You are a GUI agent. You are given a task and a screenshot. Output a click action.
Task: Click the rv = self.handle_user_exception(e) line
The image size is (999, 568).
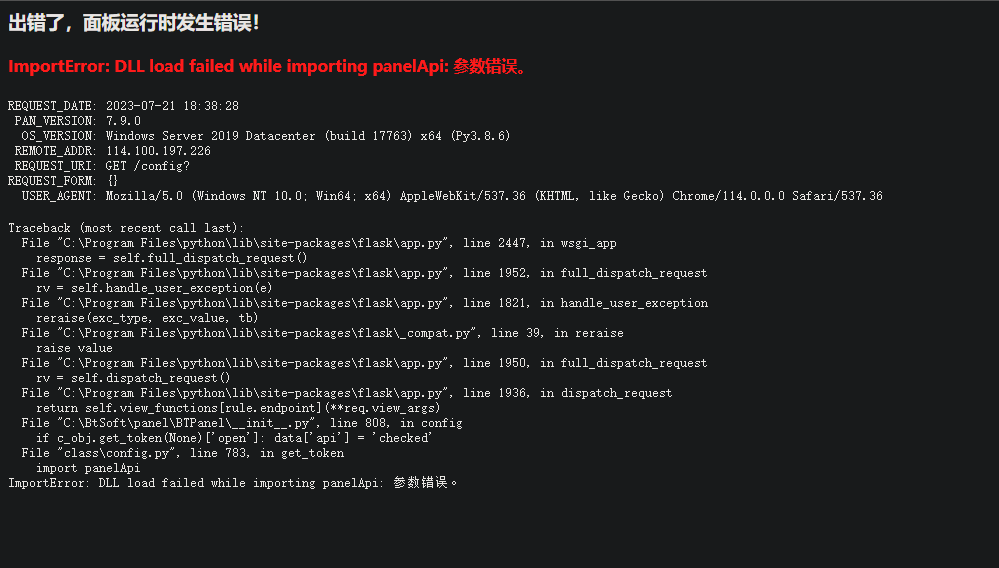pos(154,288)
